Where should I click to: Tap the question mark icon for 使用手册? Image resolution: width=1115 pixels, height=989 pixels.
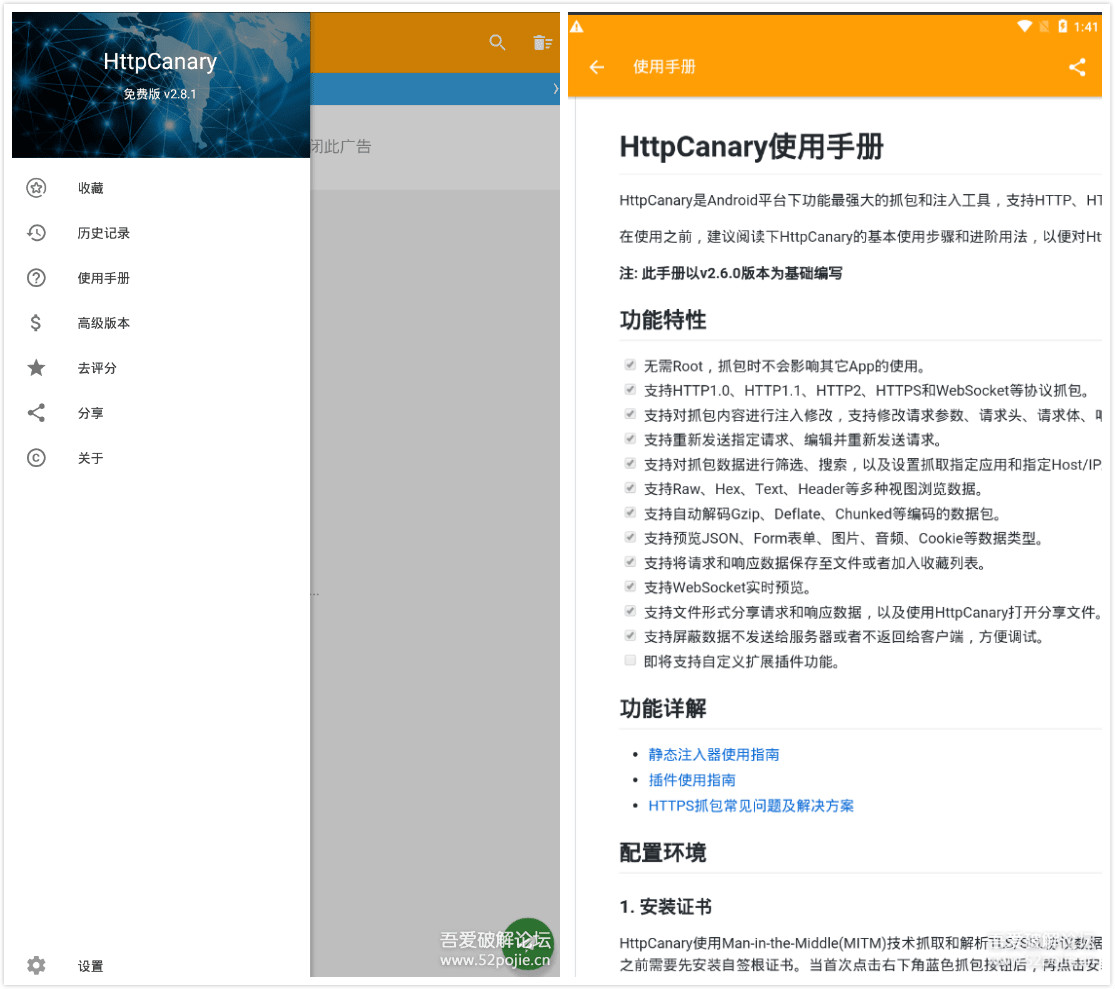pyautogui.click(x=36, y=278)
